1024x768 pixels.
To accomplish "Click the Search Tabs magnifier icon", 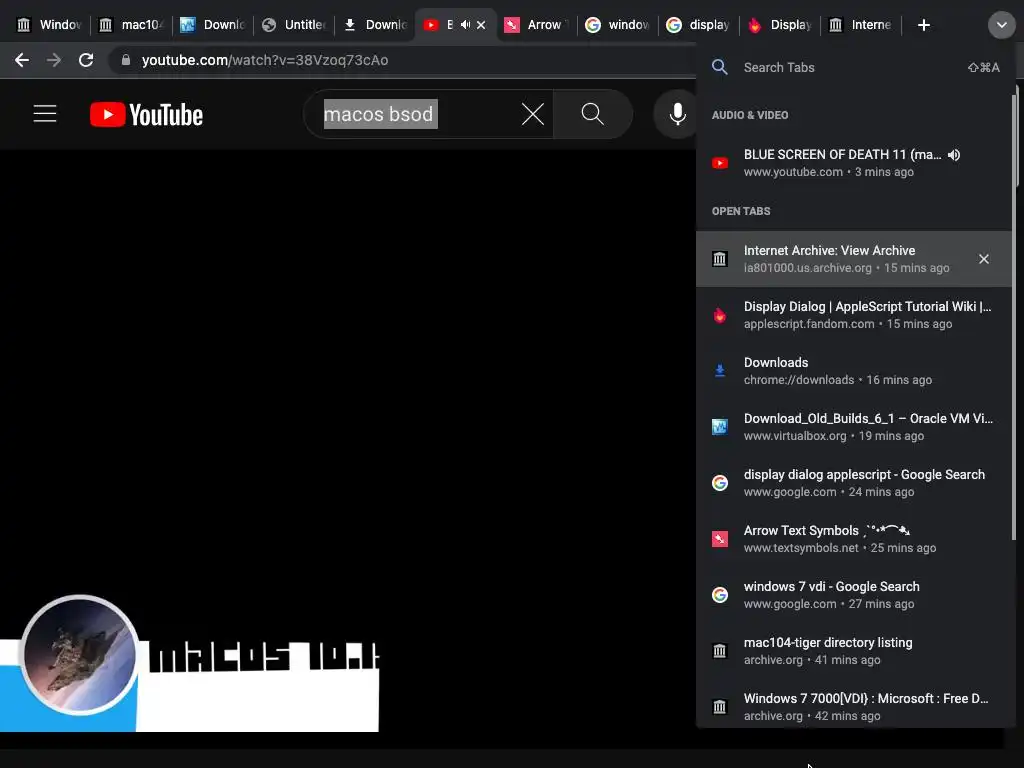I will pyautogui.click(x=720, y=67).
